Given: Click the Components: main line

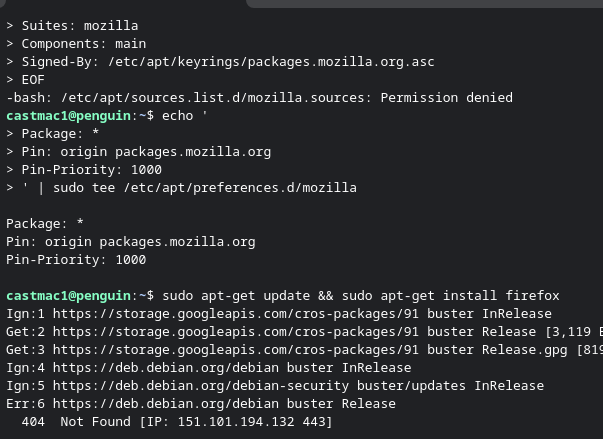Looking at the screenshot, I should pos(84,44).
